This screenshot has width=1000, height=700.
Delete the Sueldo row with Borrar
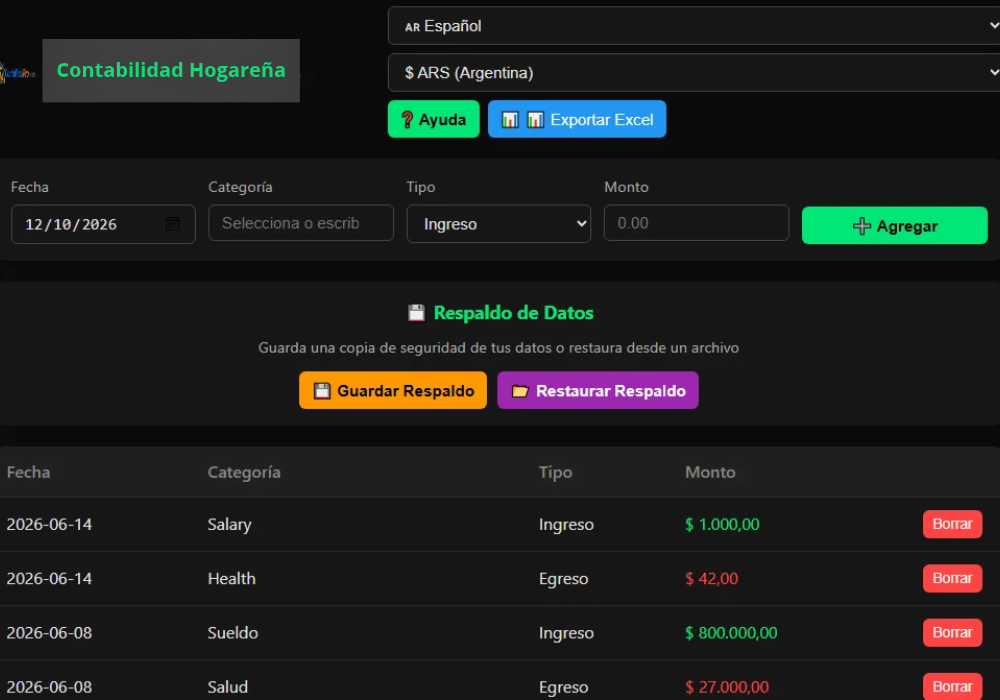pos(952,632)
